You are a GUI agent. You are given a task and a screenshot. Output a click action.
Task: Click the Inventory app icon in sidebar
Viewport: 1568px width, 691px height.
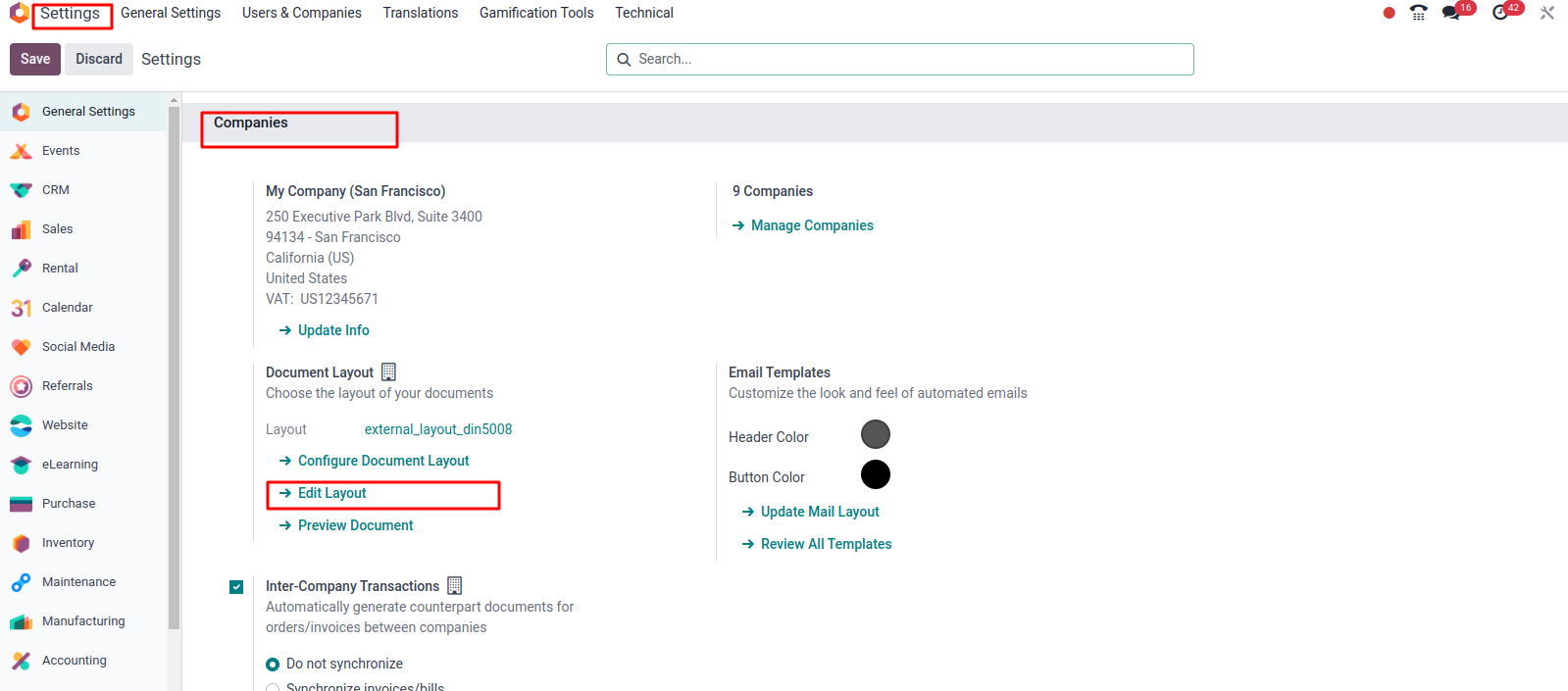[21, 543]
